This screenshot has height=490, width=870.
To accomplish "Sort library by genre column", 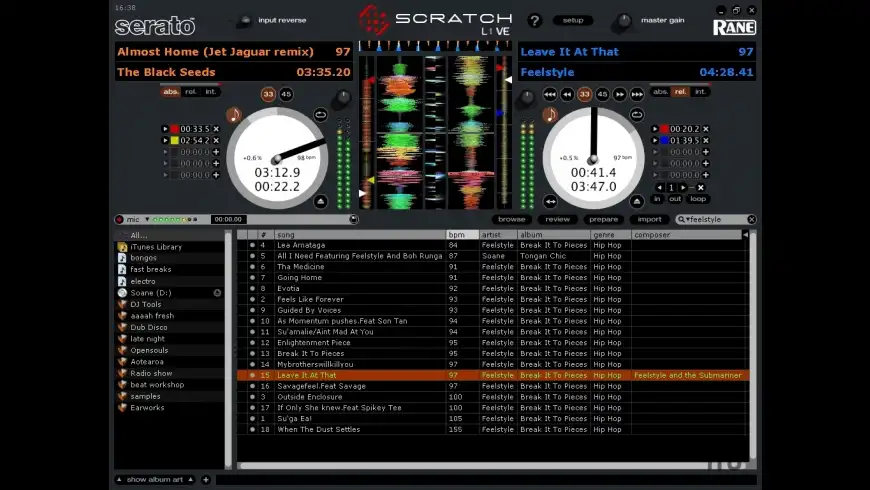I will [610, 235].
